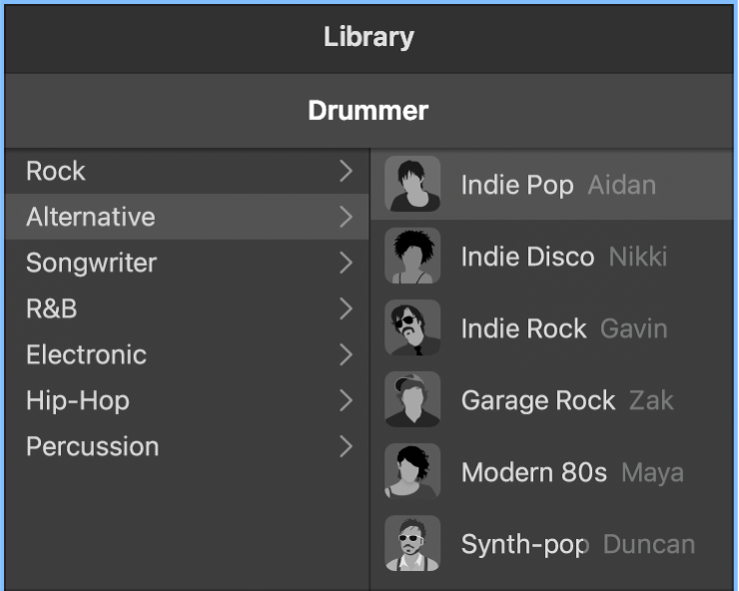Image resolution: width=739 pixels, height=591 pixels.
Task: Expand the Electronic genre chevron
Action: pyautogui.click(x=346, y=355)
